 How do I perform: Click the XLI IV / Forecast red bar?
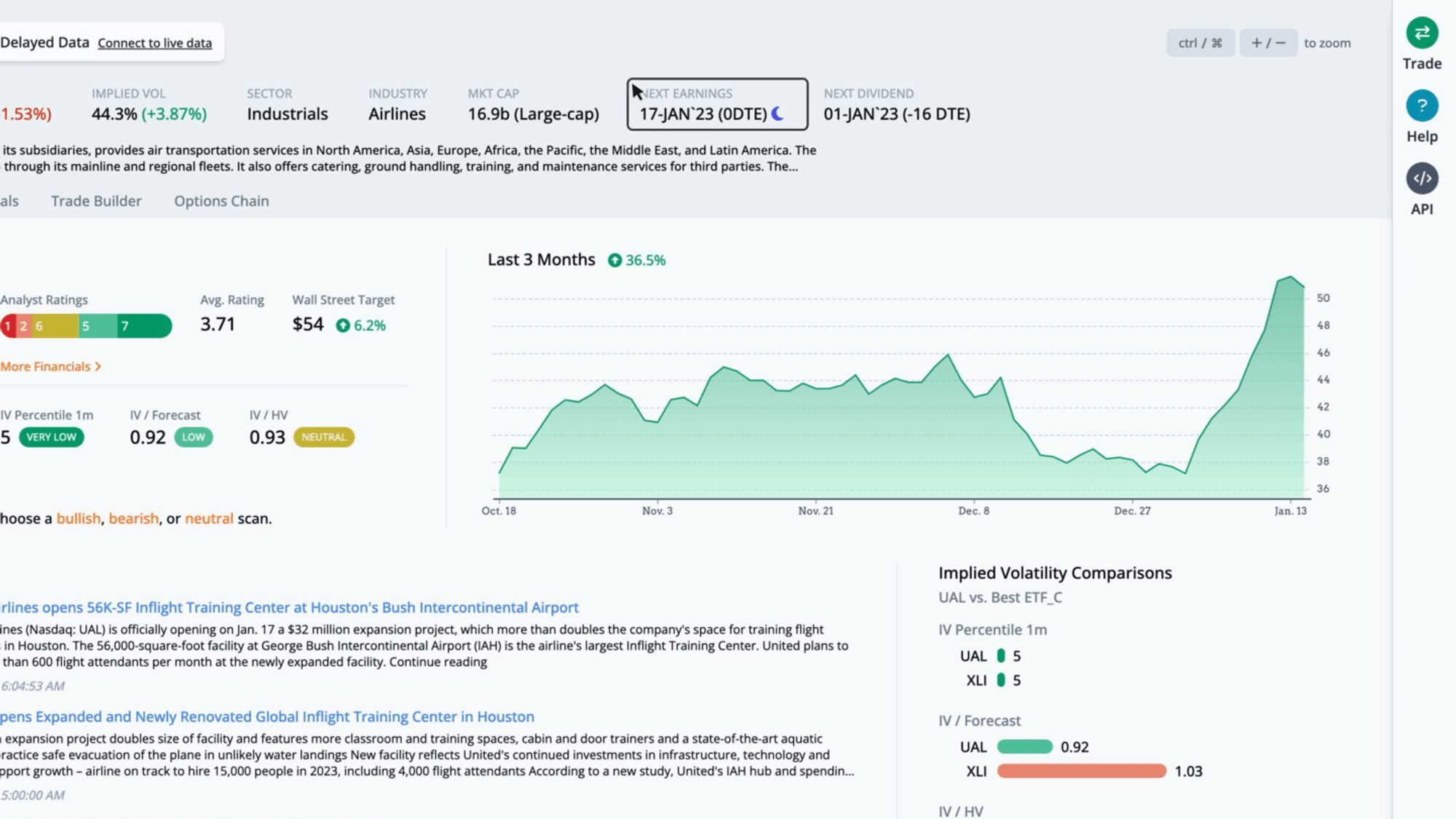[1082, 771]
